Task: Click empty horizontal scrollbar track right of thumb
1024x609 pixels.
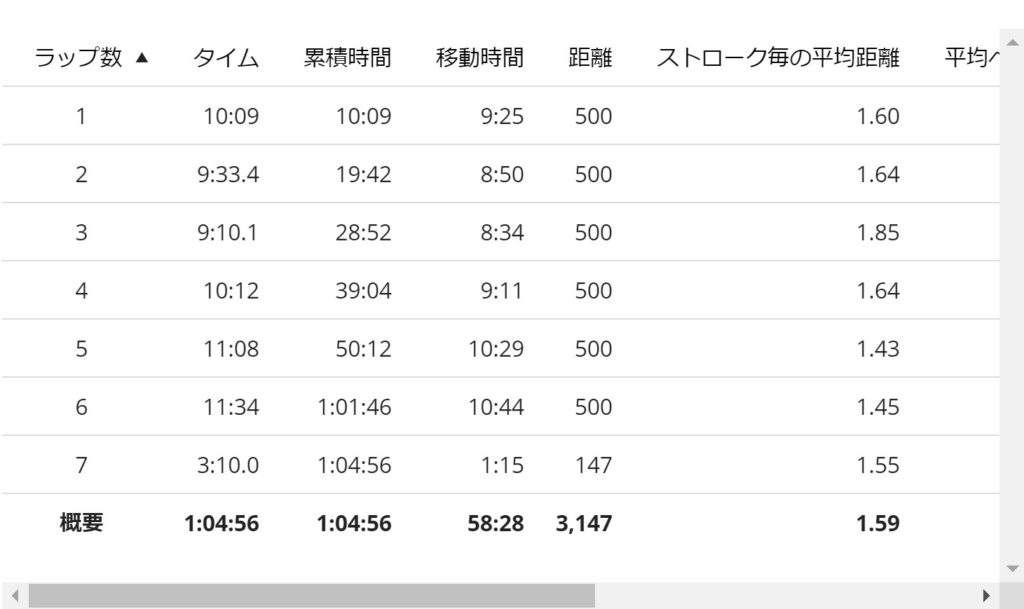Action: tap(786, 595)
